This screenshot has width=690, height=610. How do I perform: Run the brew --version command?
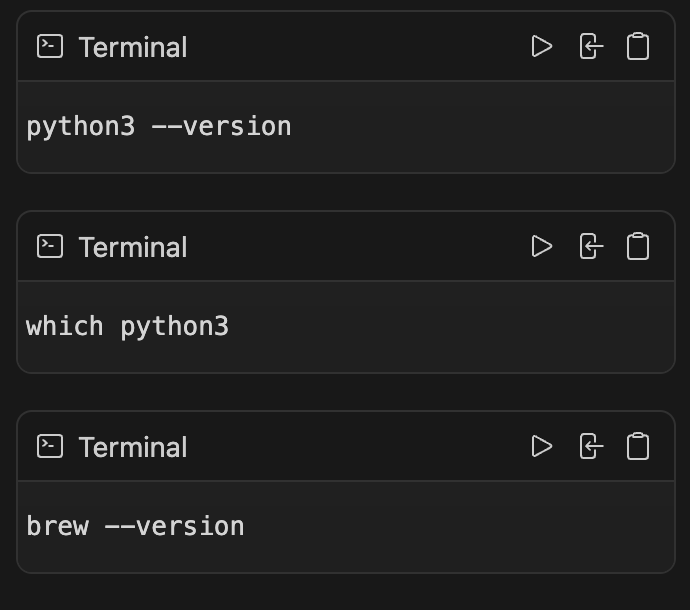click(x=542, y=446)
